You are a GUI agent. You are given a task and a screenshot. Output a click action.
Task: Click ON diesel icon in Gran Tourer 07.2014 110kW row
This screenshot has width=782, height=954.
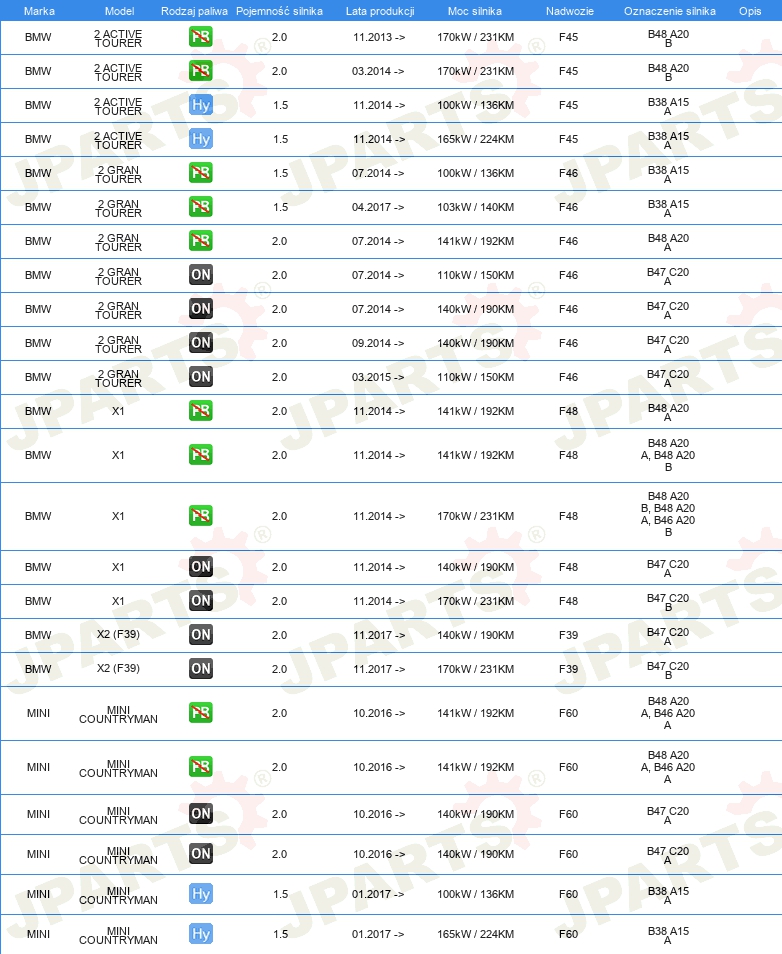pyautogui.click(x=201, y=275)
